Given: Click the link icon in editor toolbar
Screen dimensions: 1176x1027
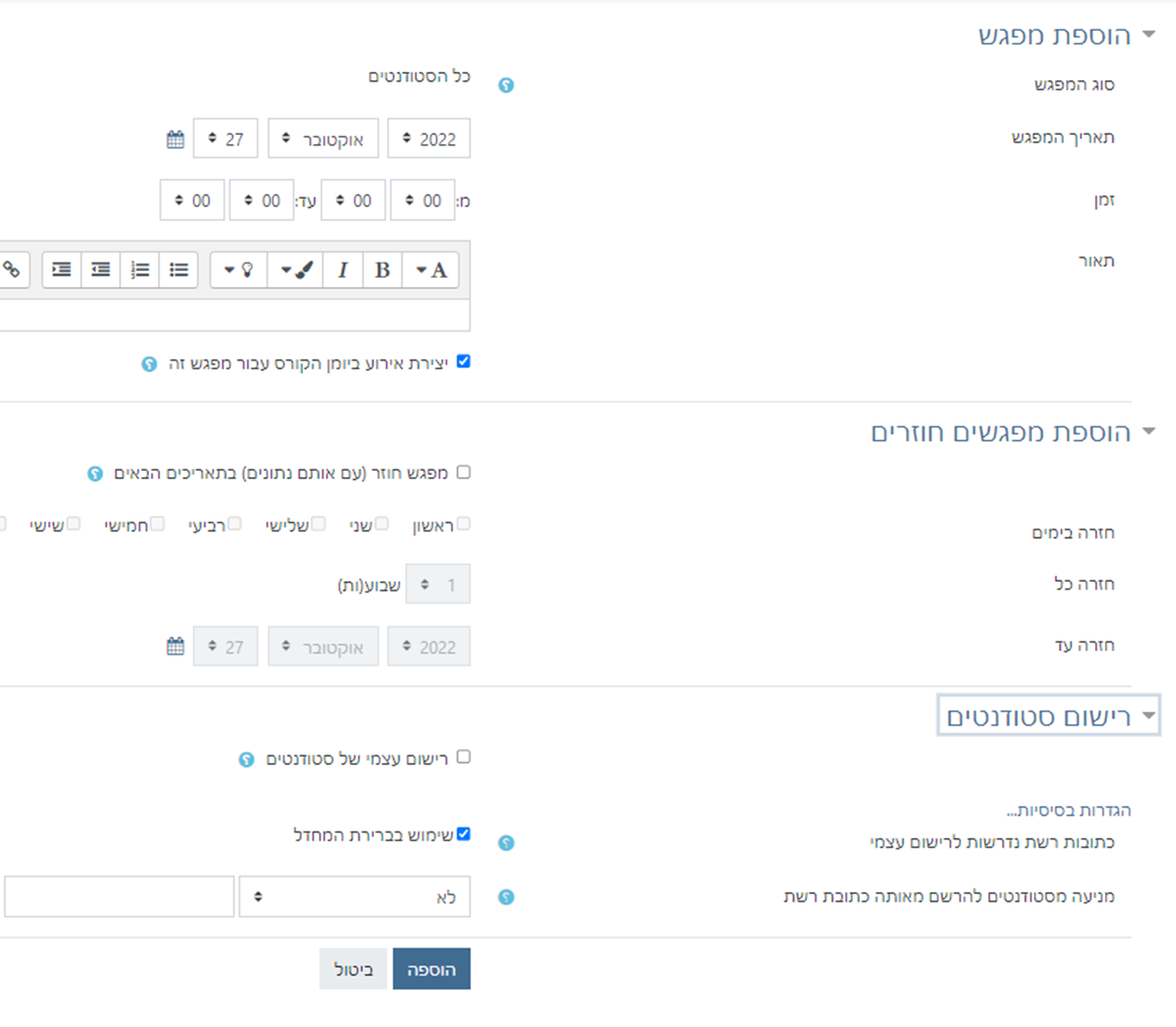Looking at the screenshot, I should point(12,270).
